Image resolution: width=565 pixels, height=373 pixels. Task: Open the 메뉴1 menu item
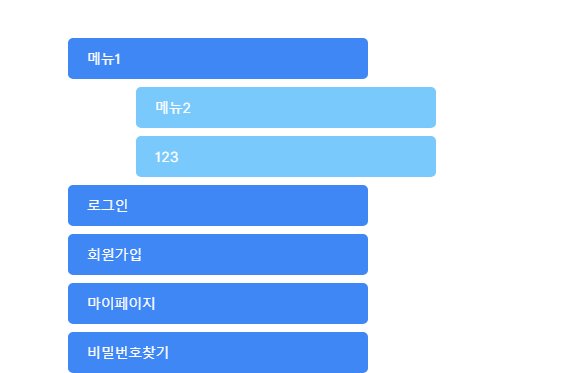point(218,58)
